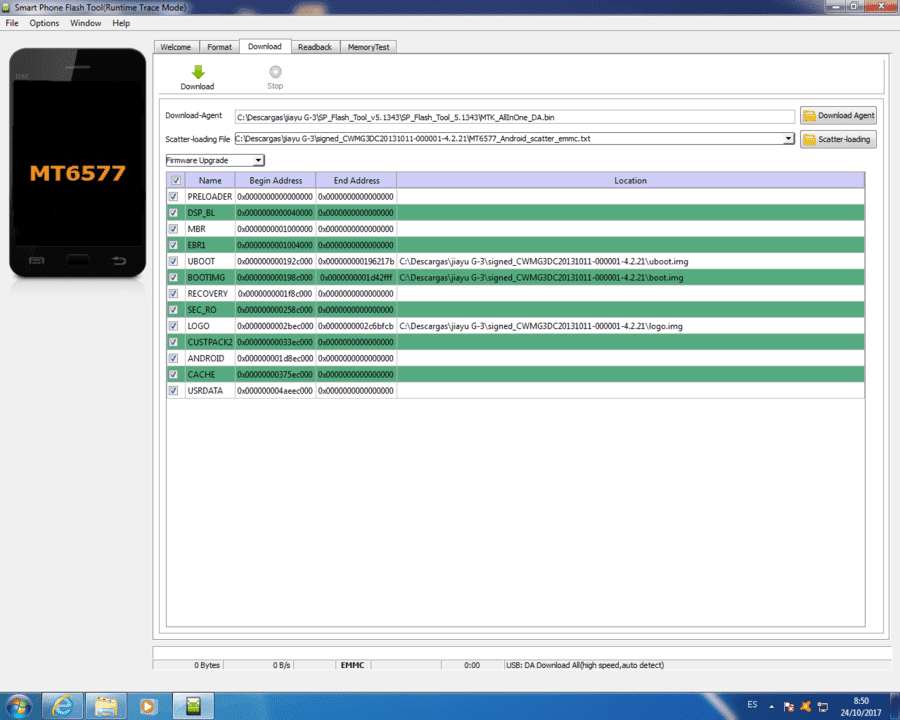900x720 pixels.
Task: Click the Stop icon in toolbar
Action: pyautogui.click(x=276, y=72)
